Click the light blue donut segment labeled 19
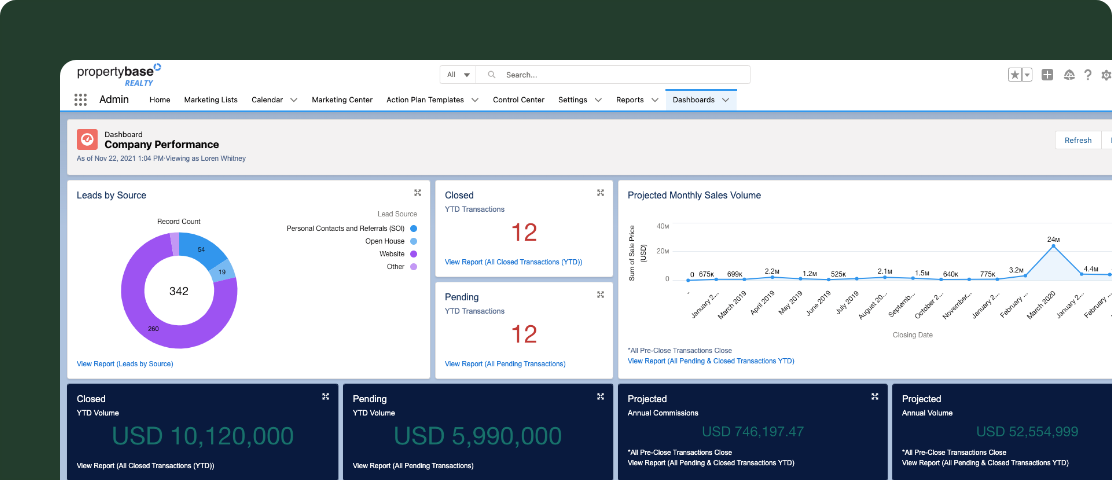The image size is (1112, 480). [x=223, y=272]
